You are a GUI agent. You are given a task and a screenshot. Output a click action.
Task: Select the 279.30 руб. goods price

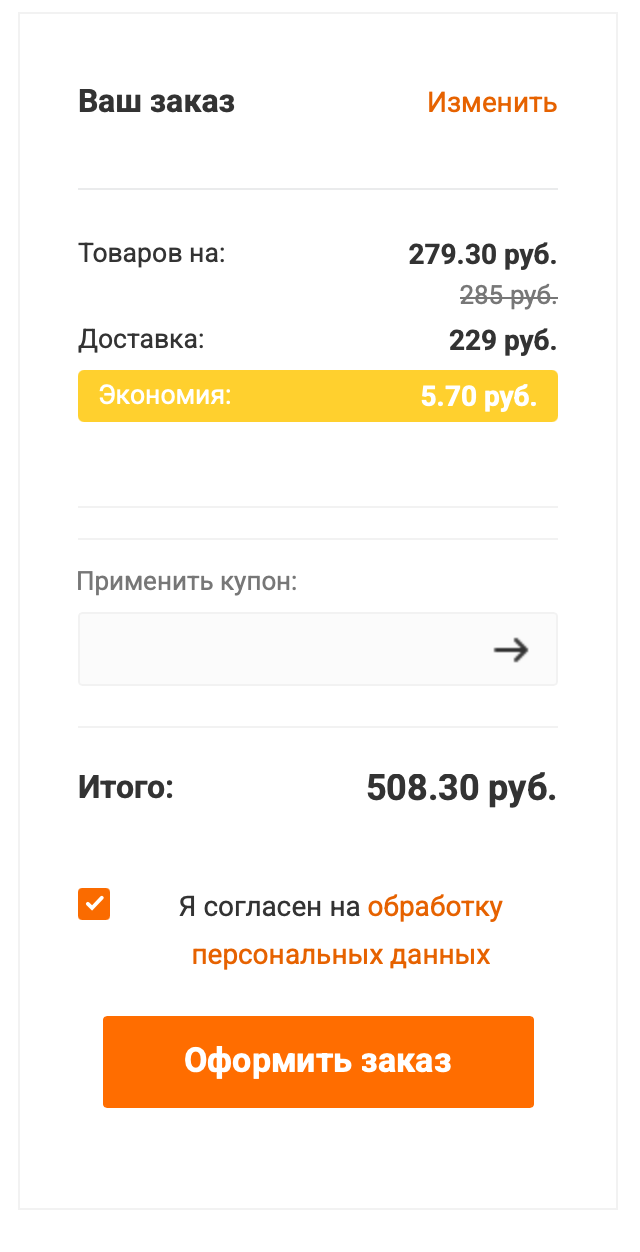482,255
